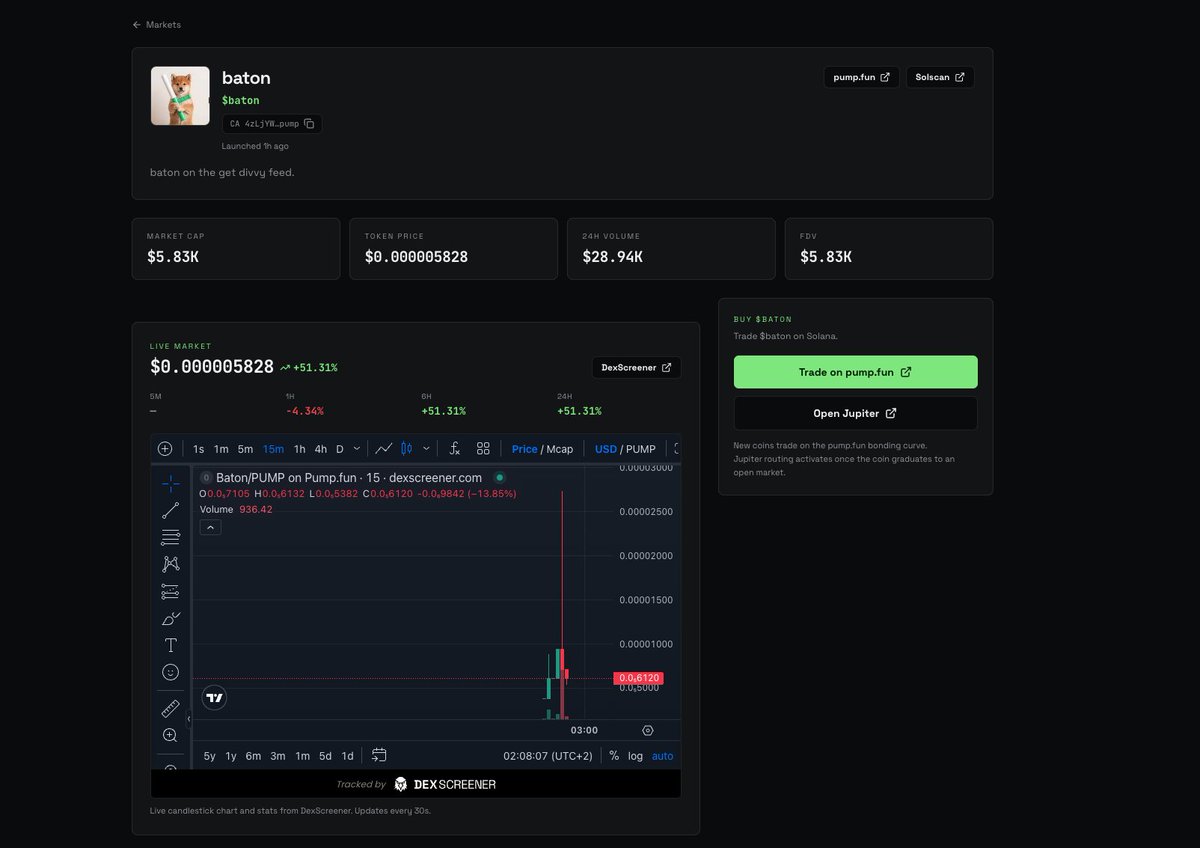Set chart range to 6m

[x=253, y=756]
